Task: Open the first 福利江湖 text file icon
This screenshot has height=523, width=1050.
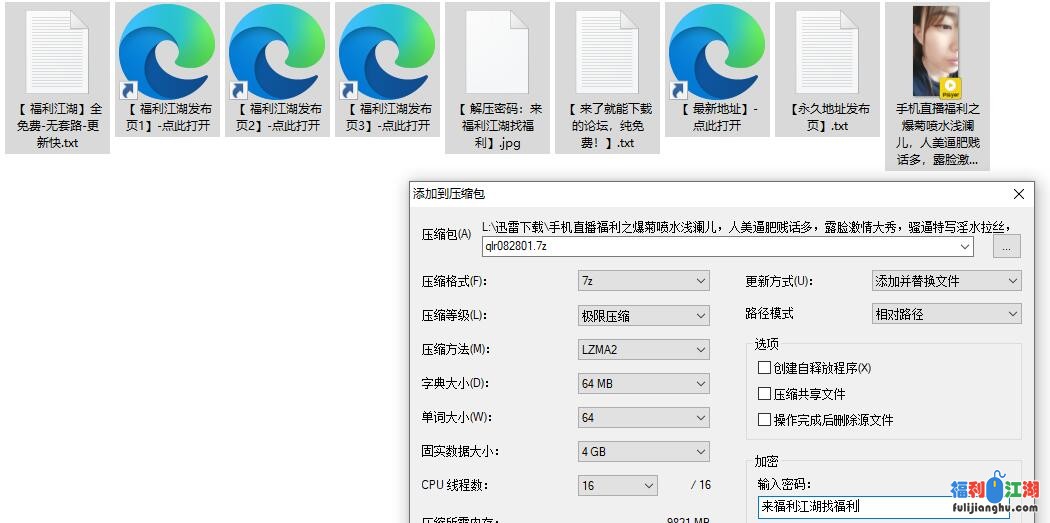Action: point(56,52)
